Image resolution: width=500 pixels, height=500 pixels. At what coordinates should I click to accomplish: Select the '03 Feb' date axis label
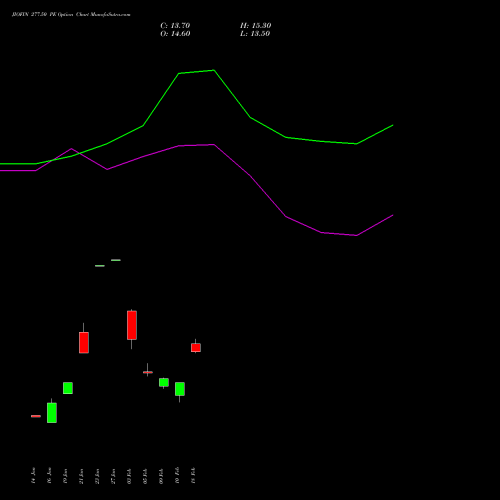coord(129,475)
